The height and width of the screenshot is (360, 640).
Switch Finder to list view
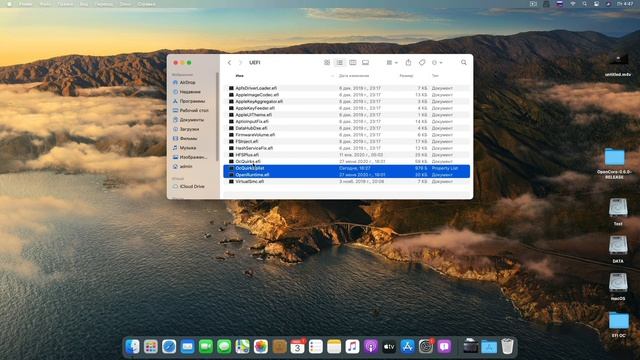click(x=340, y=62)
